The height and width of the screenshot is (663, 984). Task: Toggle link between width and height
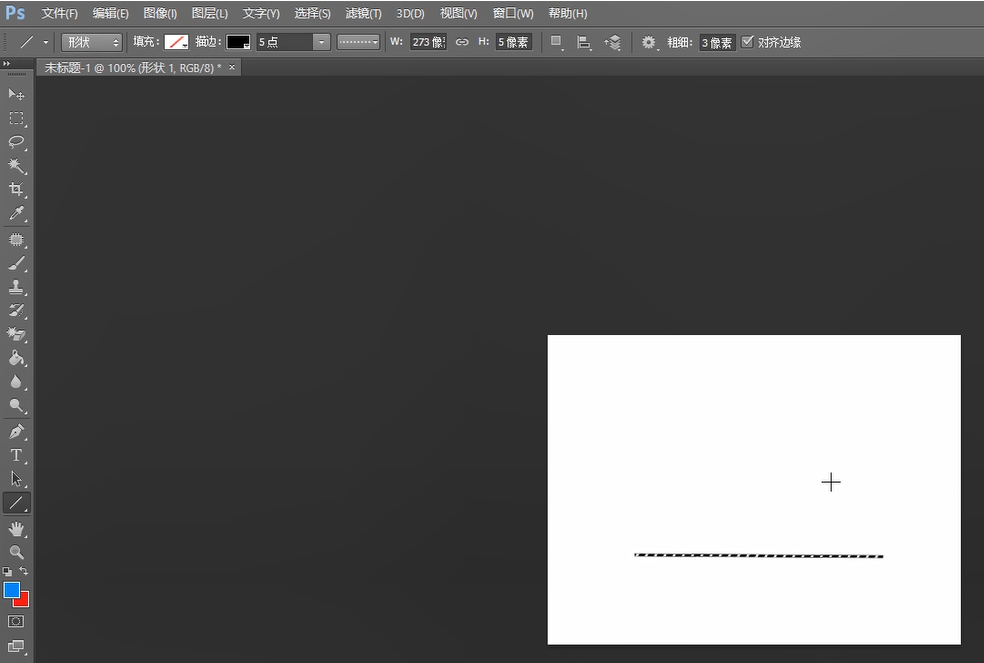coord(461,42)
